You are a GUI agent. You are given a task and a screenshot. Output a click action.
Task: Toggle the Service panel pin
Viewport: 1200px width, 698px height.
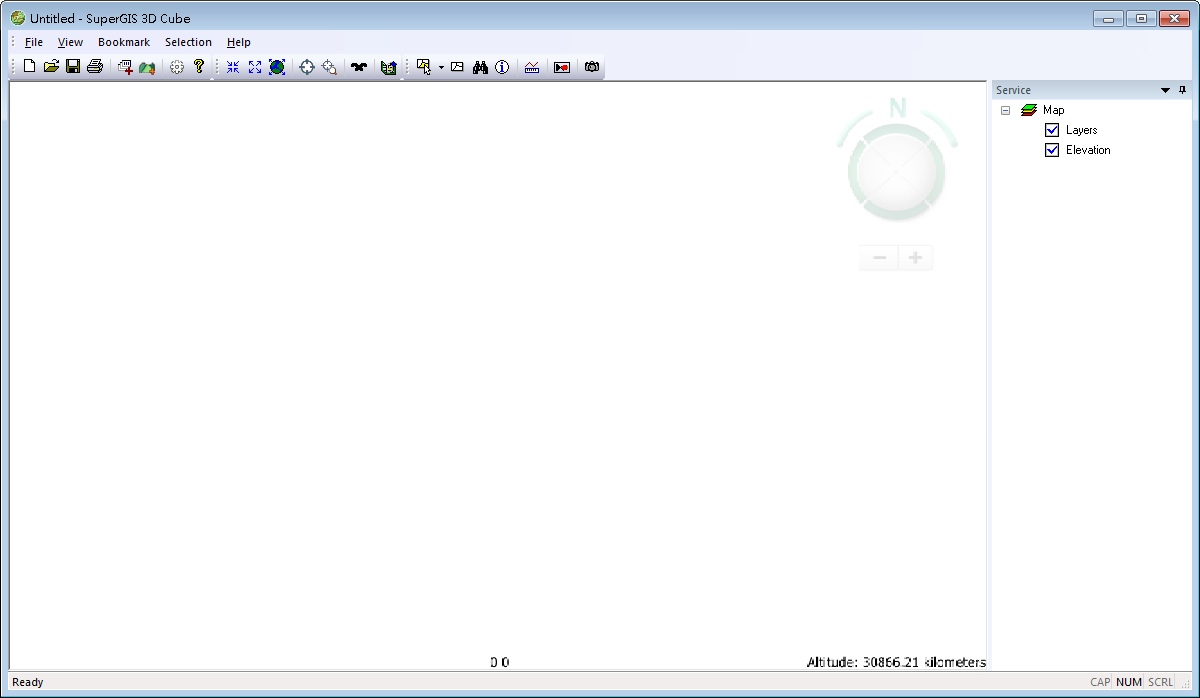pyautogui.click(x=1182, y=90)
